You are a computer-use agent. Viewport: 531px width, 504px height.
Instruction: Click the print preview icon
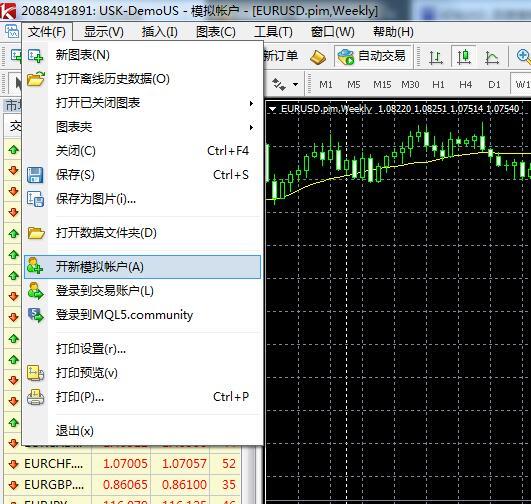(36, 373)
